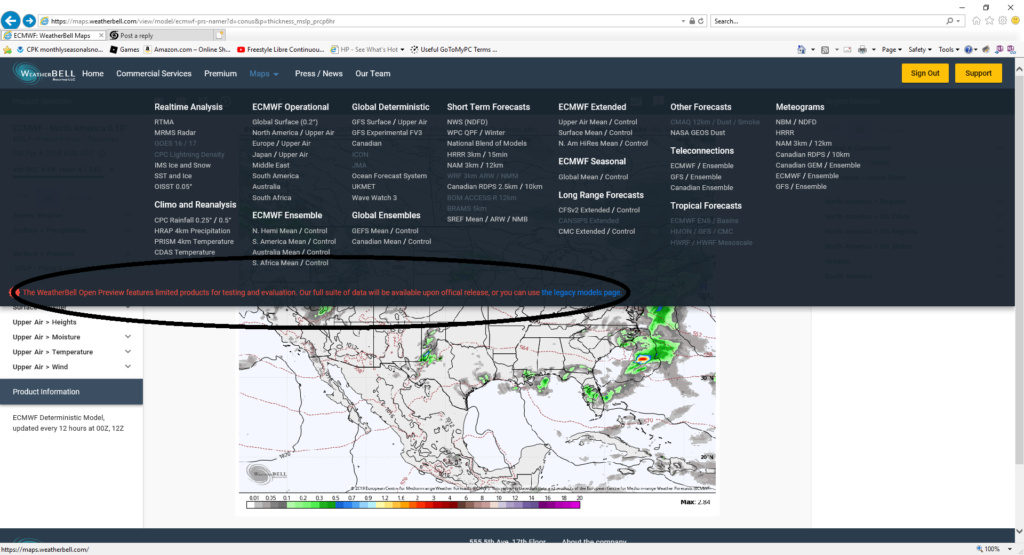Click the Read mail envelope icon
The height and width of the screenshot is (555, 1024).
tap(848, 50)
